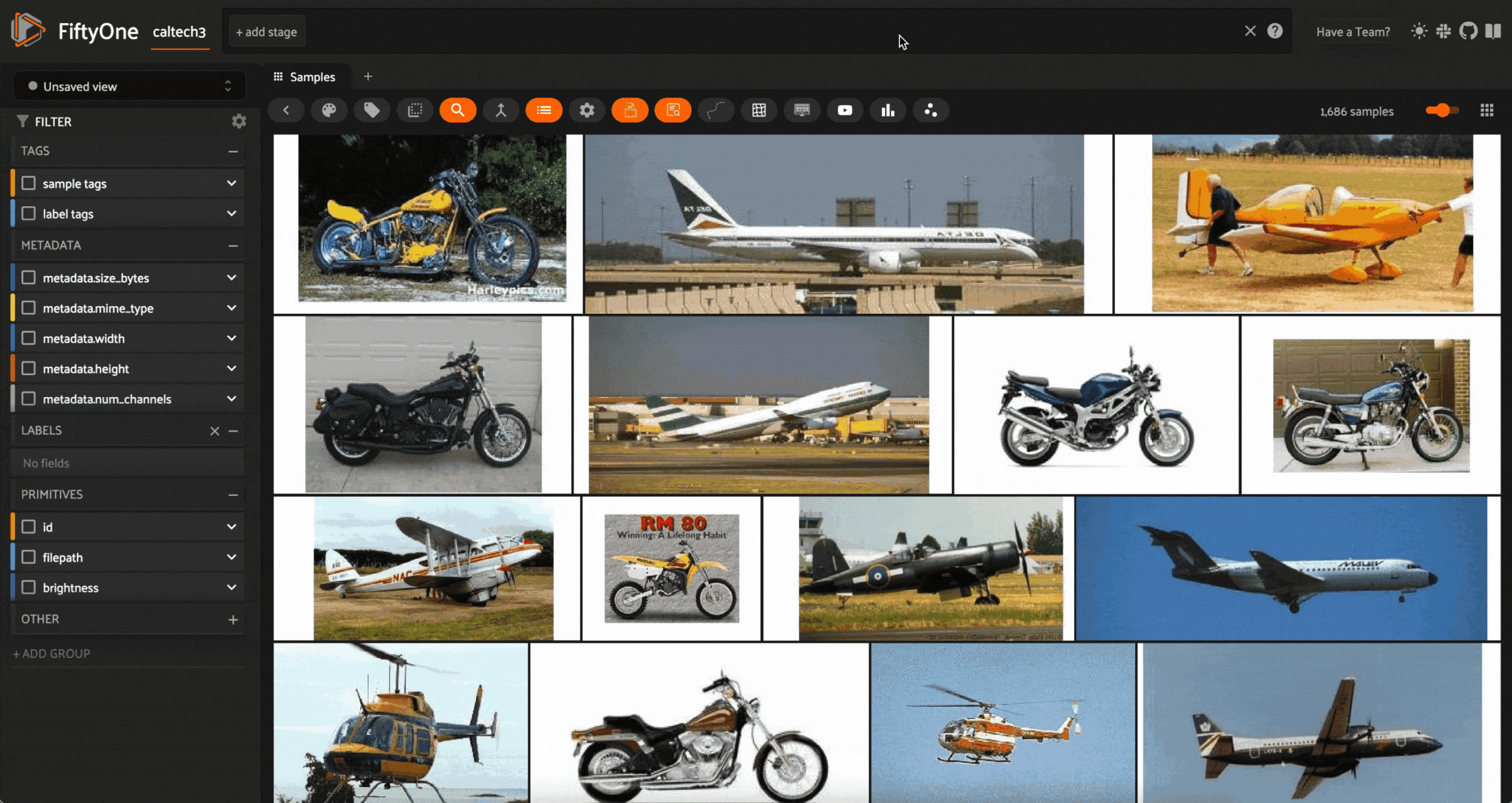Click the orange magnifier similarity search icon
The height and width of the screenshot is (803, 1512).
(458, 110)
